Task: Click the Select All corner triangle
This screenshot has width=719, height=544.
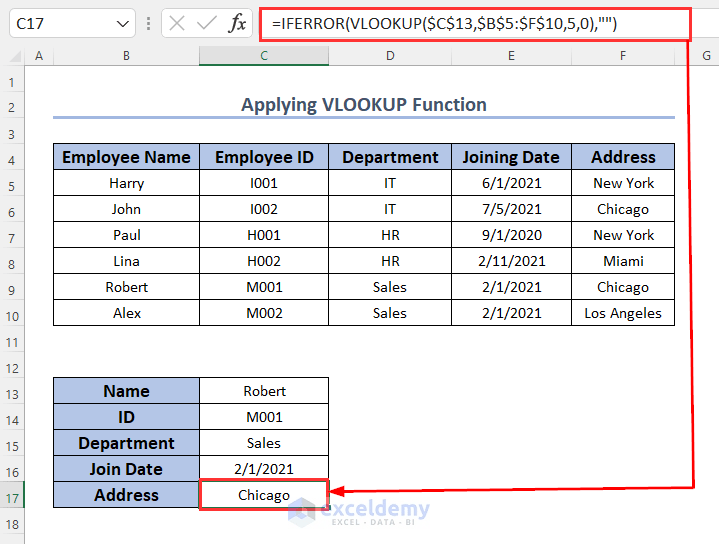Action: [x=15, y=56]
